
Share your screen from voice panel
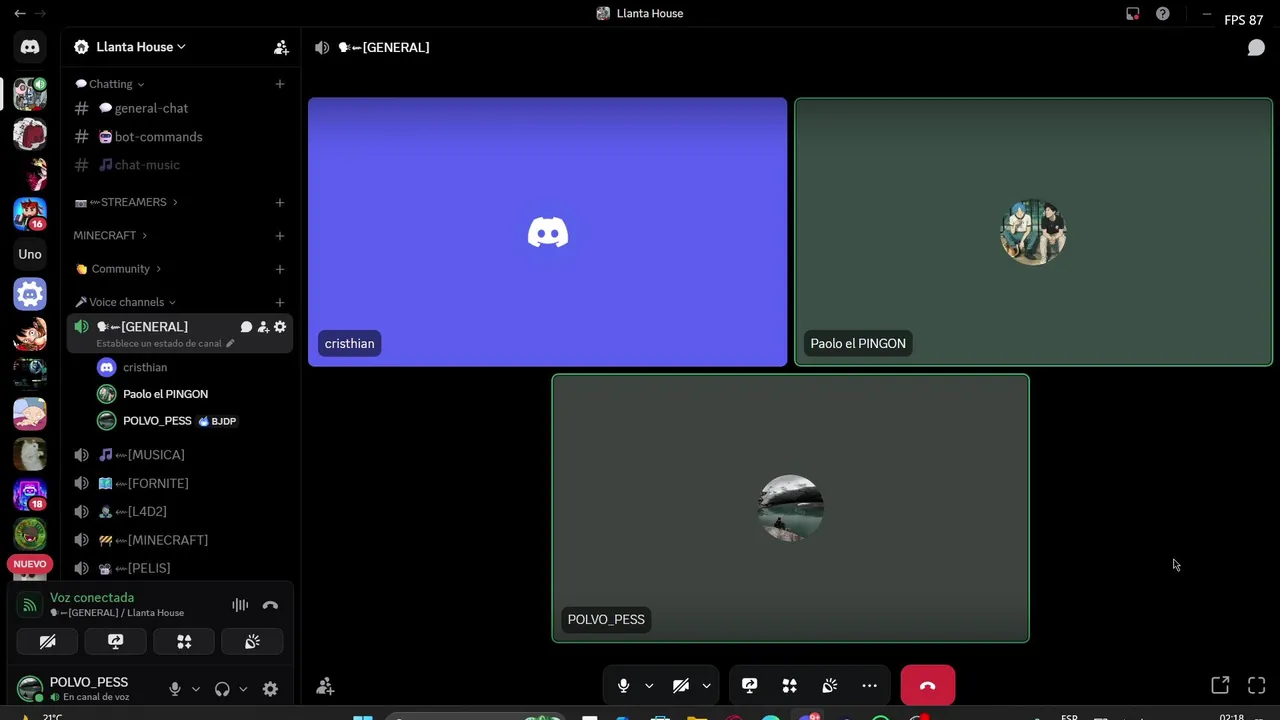click(116, 642)
